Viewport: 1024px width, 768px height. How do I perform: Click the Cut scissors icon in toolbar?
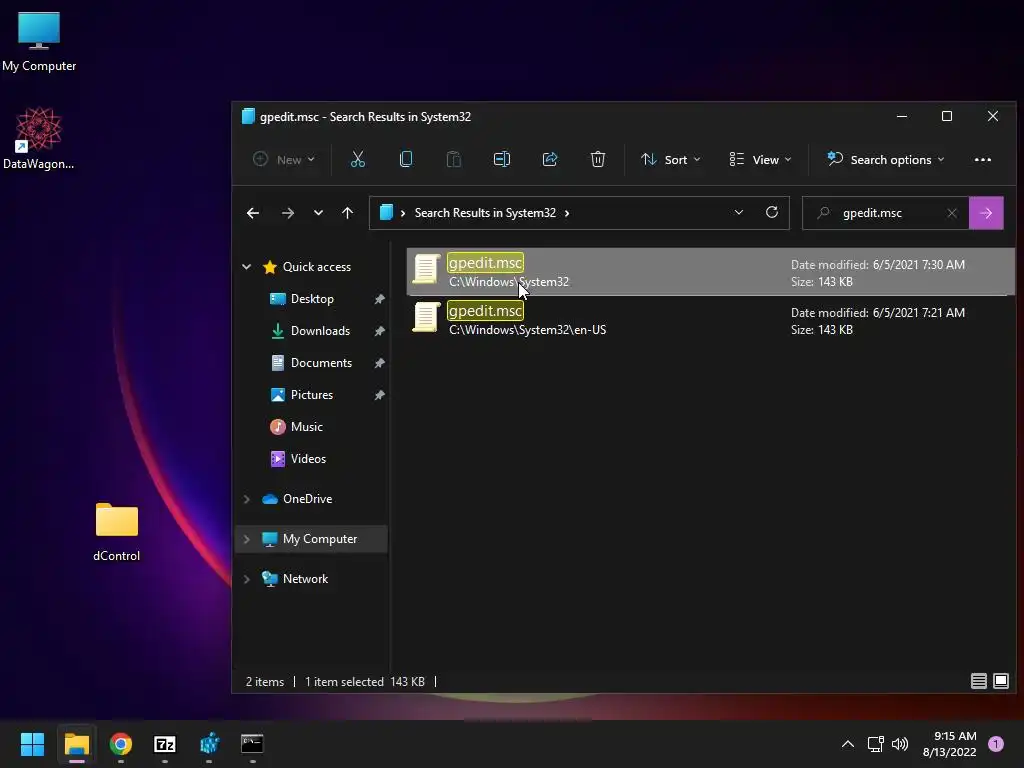(x=358, y=159)
